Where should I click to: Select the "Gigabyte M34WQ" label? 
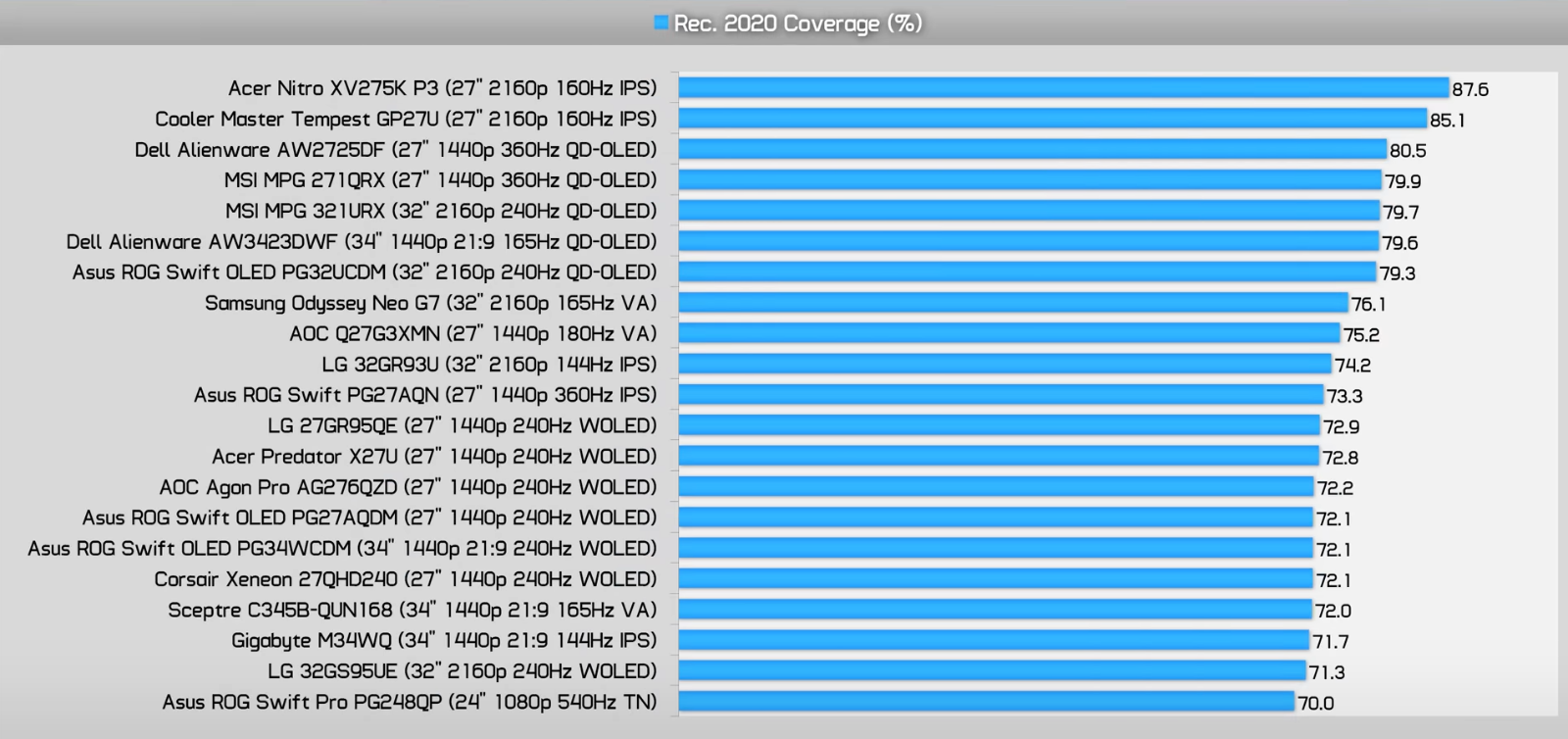coord(444,641)
